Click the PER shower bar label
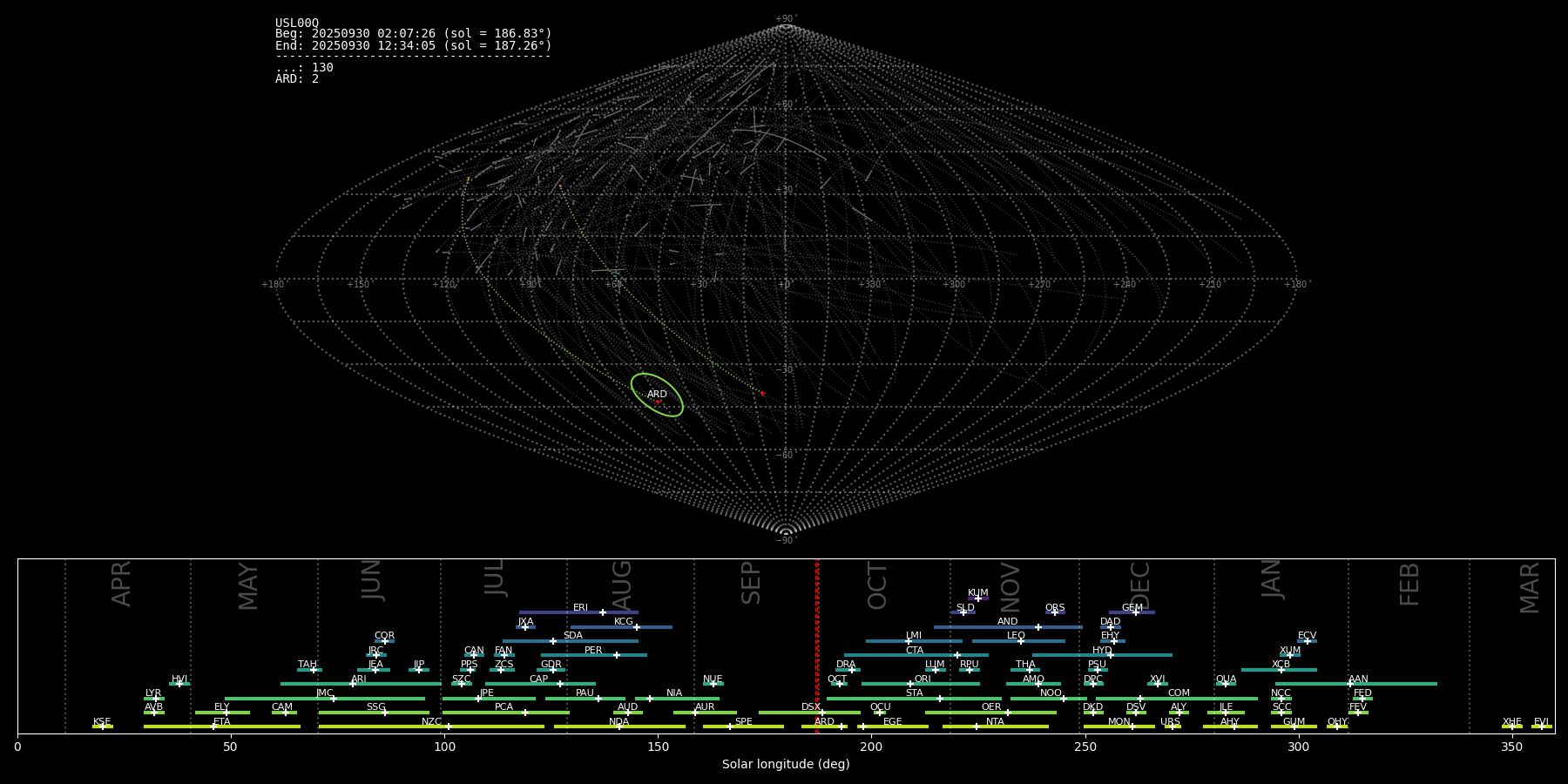 click(x=593, y=650)
